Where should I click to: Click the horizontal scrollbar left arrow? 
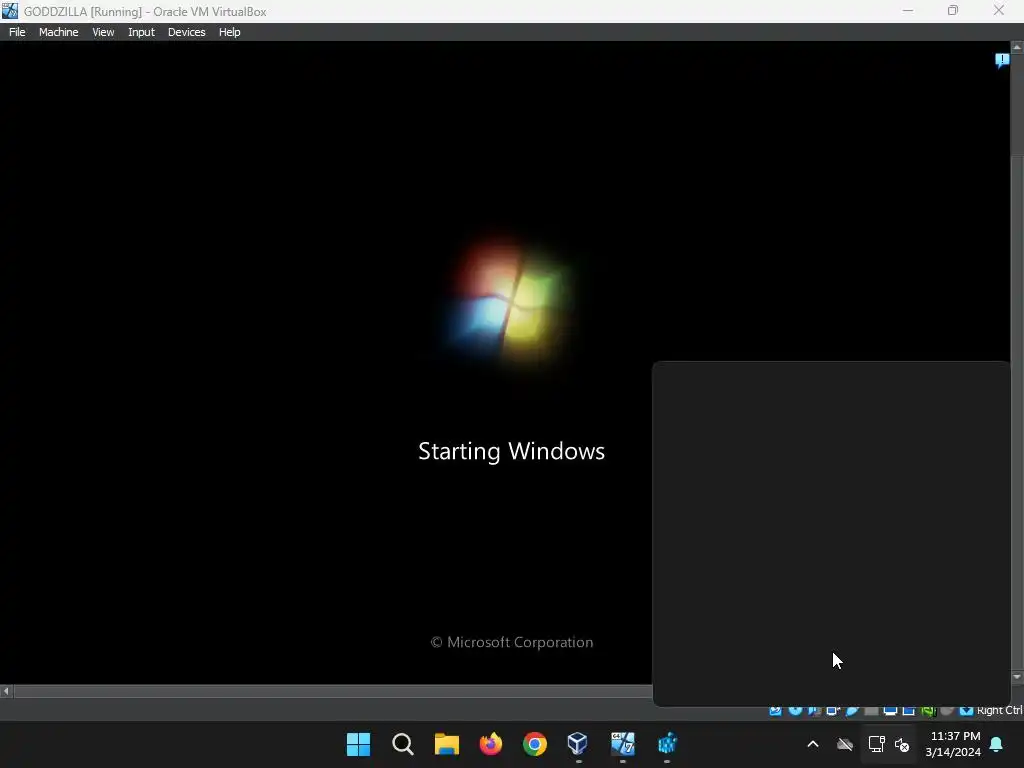pyautogui.click(x=6, y=690)
